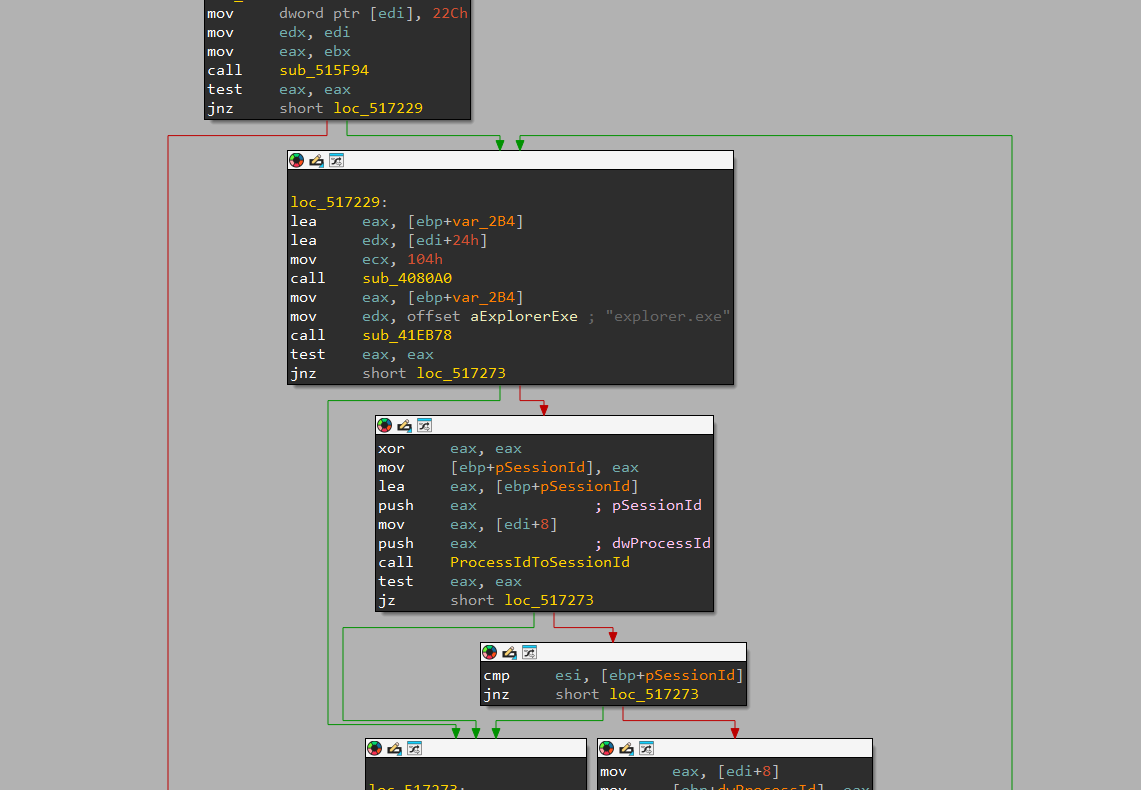Viewport: 1141px width, 790px height.
Task: Select pSessionId in lea eax line
Action: pos(584,487)
